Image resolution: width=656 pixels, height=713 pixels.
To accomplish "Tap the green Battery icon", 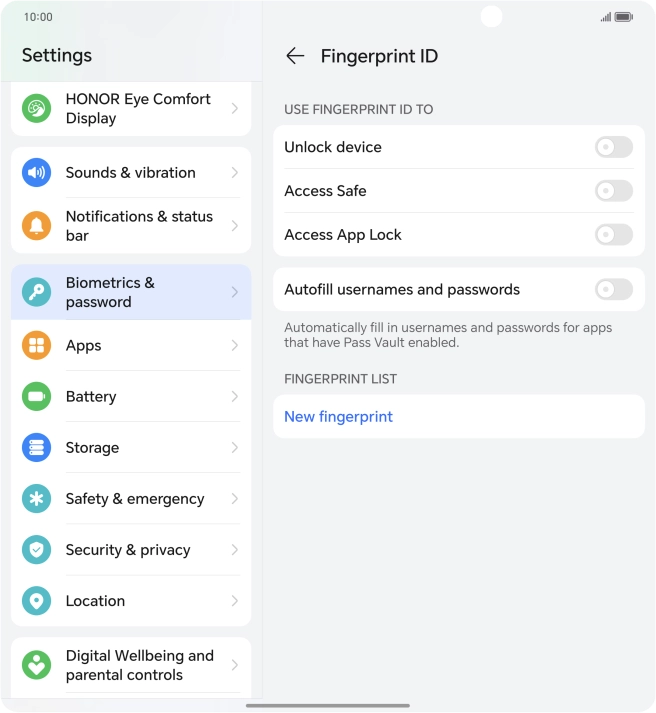I will (36, 397).
